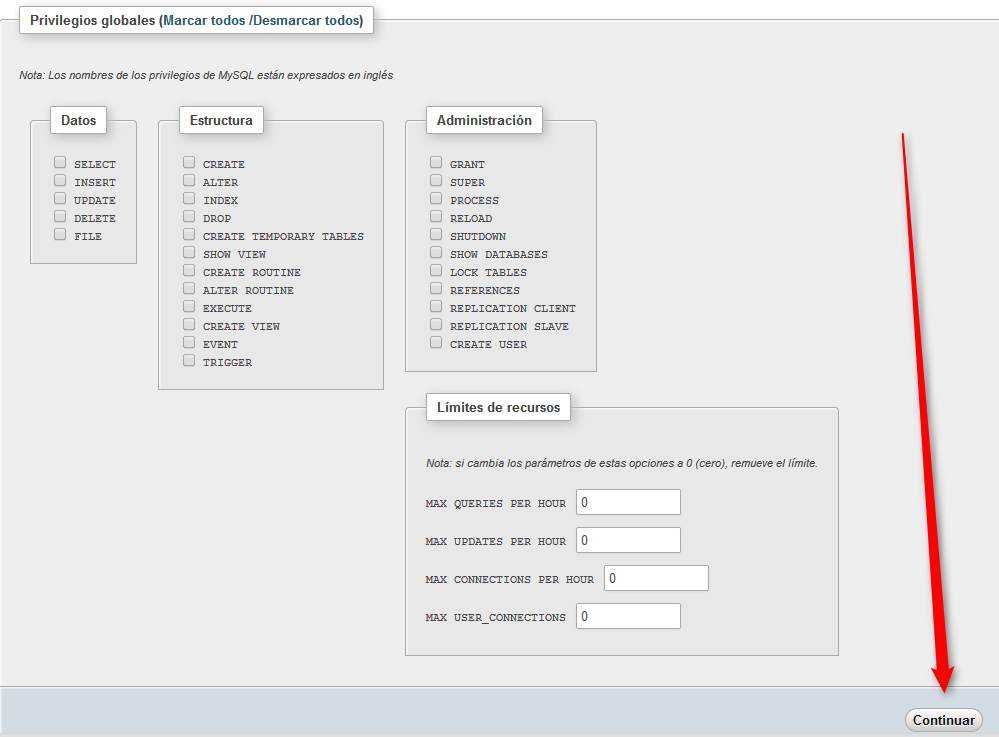999x737 pixels.
Task: Check the SUPER privilege checkbox
Action: pos(436,181)
